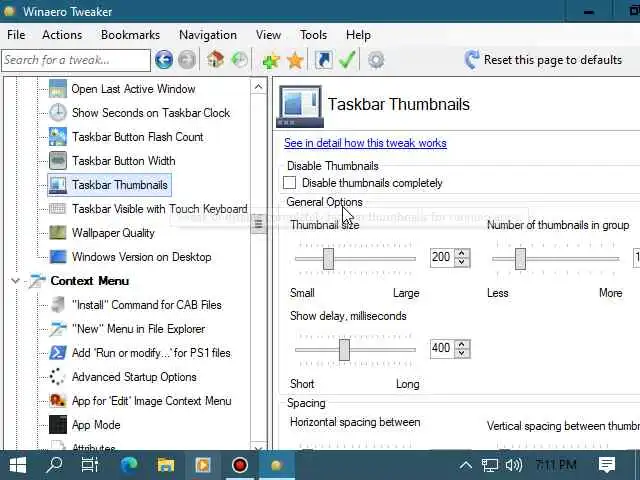Select App for 'Edit' Image Context Menu

pos(151,401)
